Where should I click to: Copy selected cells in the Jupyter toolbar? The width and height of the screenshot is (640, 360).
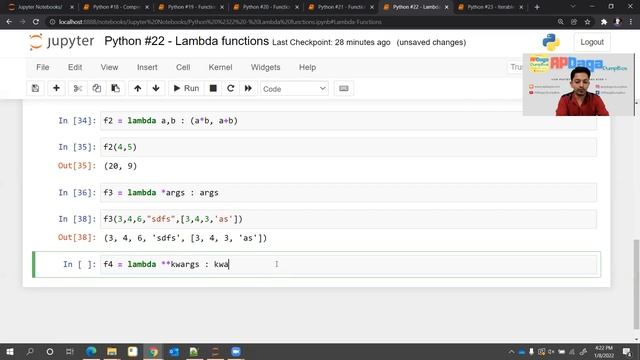pyautogui.click(x=97, y=89)
